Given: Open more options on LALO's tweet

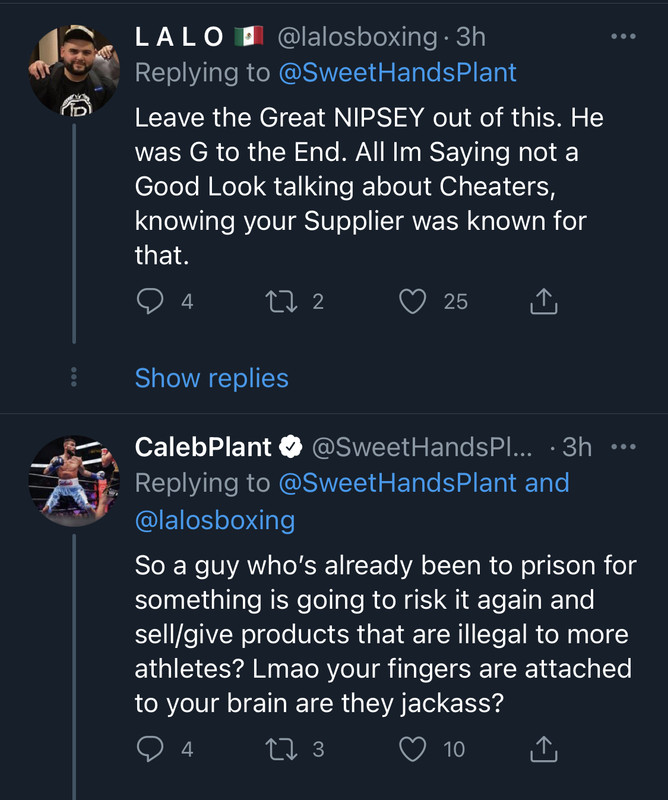Looking at the screenshot, I should (x=623, y=37).
